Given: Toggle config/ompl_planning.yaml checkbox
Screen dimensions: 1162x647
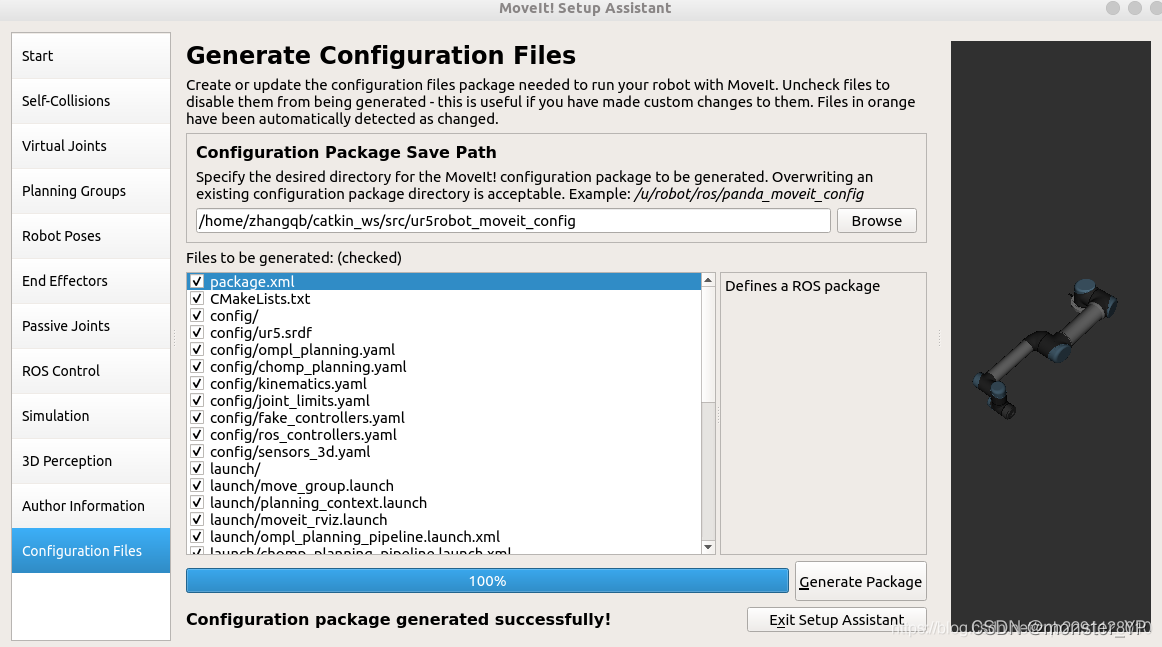Looking at the screenshot, I should click(x=197, y=350).
